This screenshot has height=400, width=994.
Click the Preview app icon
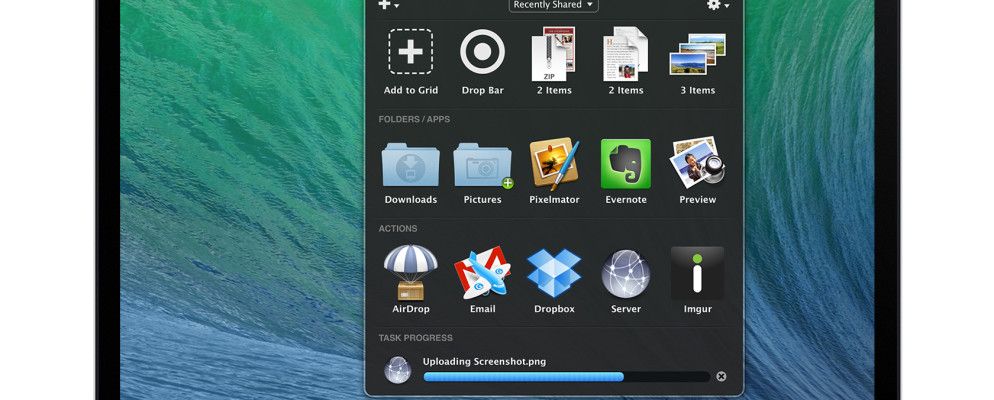click(x=697, y=163)
